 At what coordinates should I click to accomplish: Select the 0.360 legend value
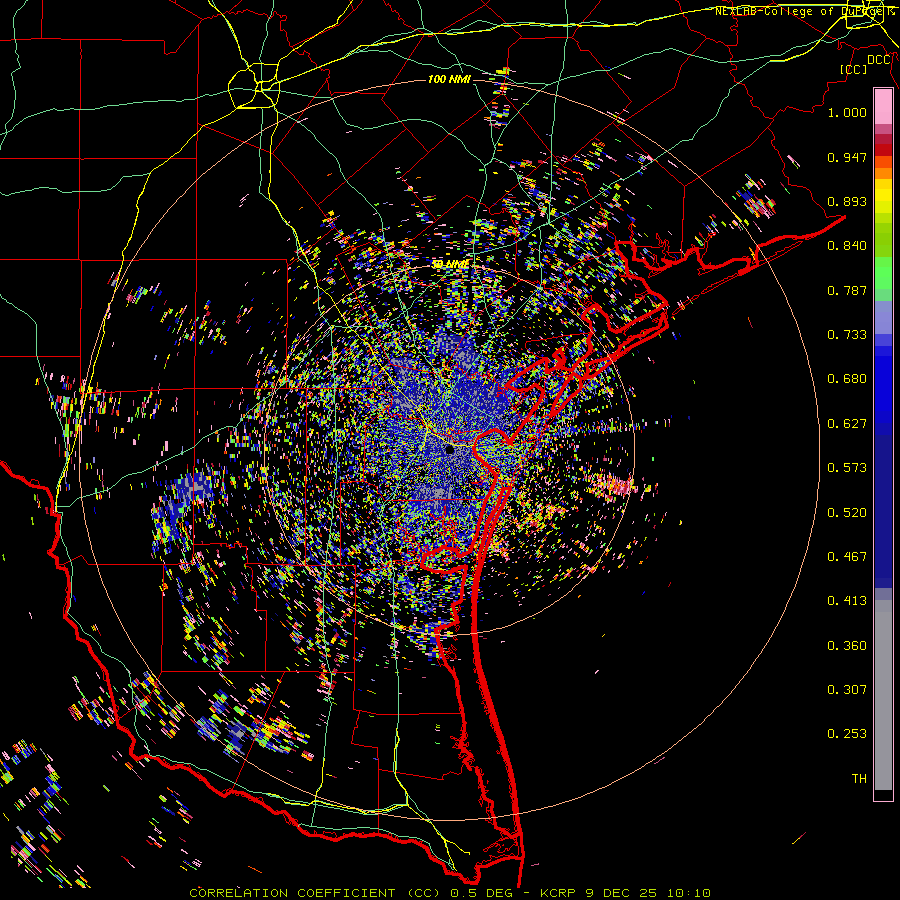[847, 646]
